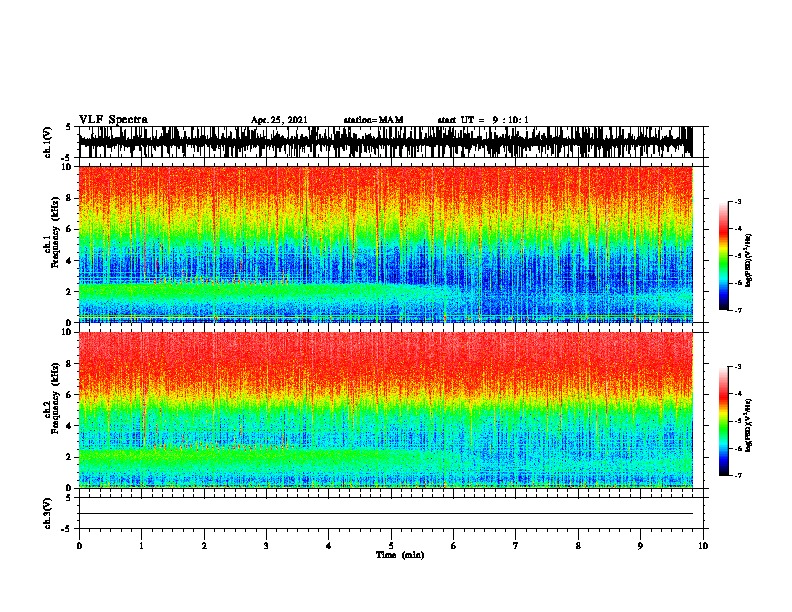Click the "10" kHz tick of ch.2 spectrogram
This screenshot has height=612, width=792.
68,332
